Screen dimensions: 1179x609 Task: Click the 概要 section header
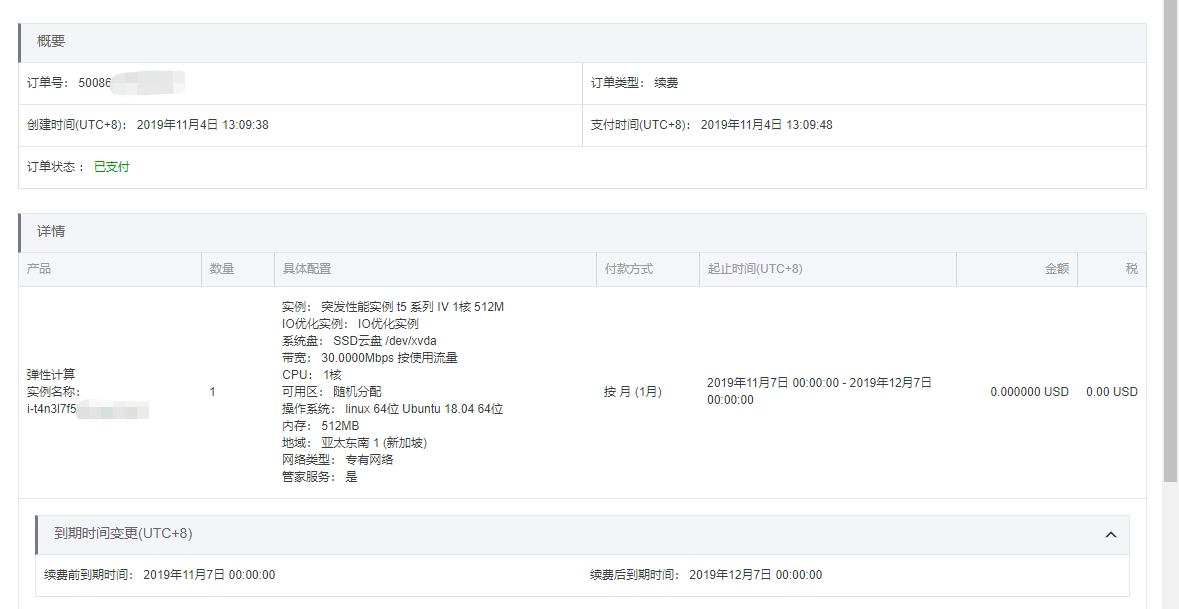pyautogui.click(x=583, y=42)
